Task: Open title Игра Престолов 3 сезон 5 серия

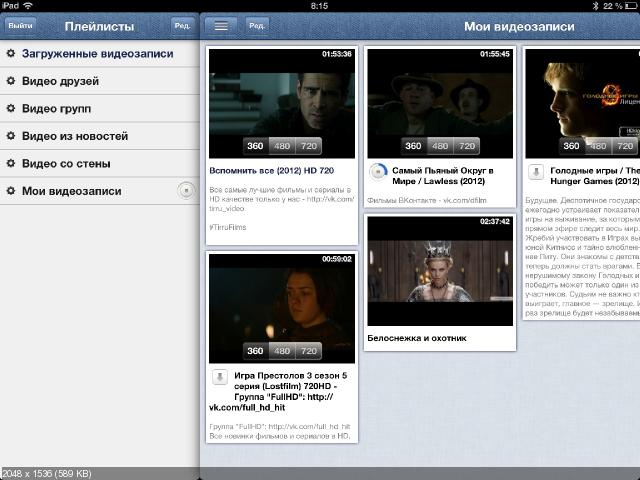Action: click(x=280, y=391)
